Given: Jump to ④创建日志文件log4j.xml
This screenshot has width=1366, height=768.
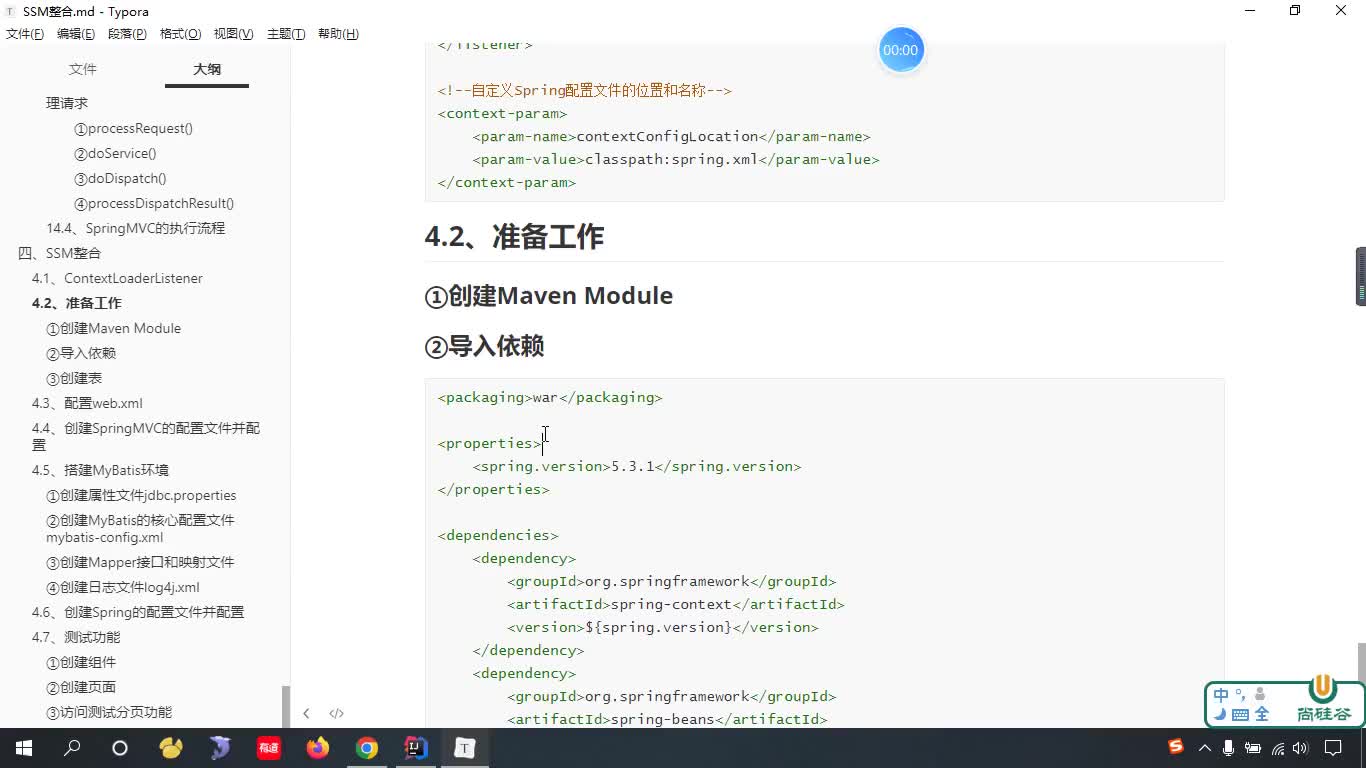Looking at the screenshot, I should click(x=123, y=587).
